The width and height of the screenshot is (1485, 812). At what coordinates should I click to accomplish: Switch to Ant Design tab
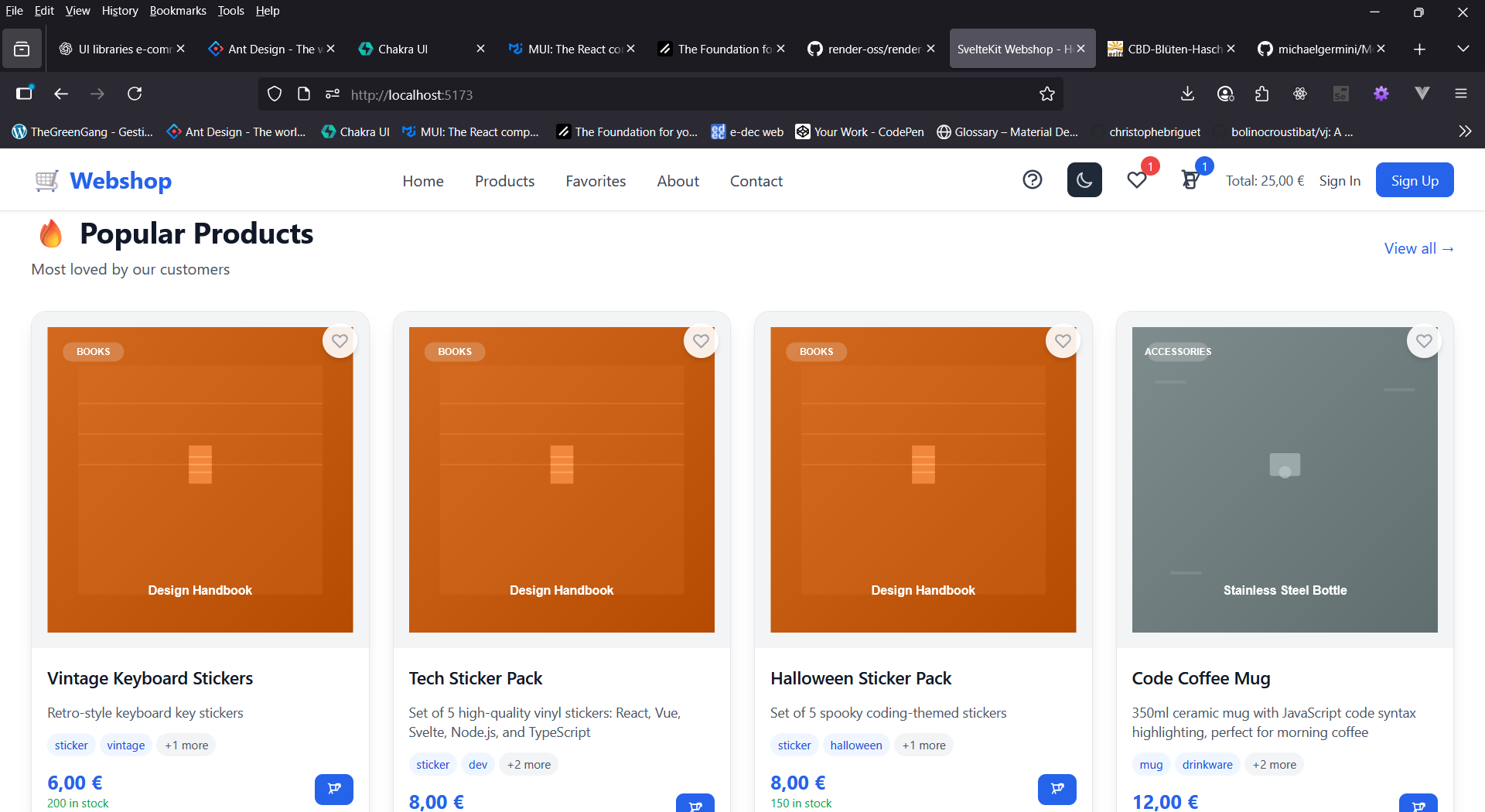tap(271, 49)
